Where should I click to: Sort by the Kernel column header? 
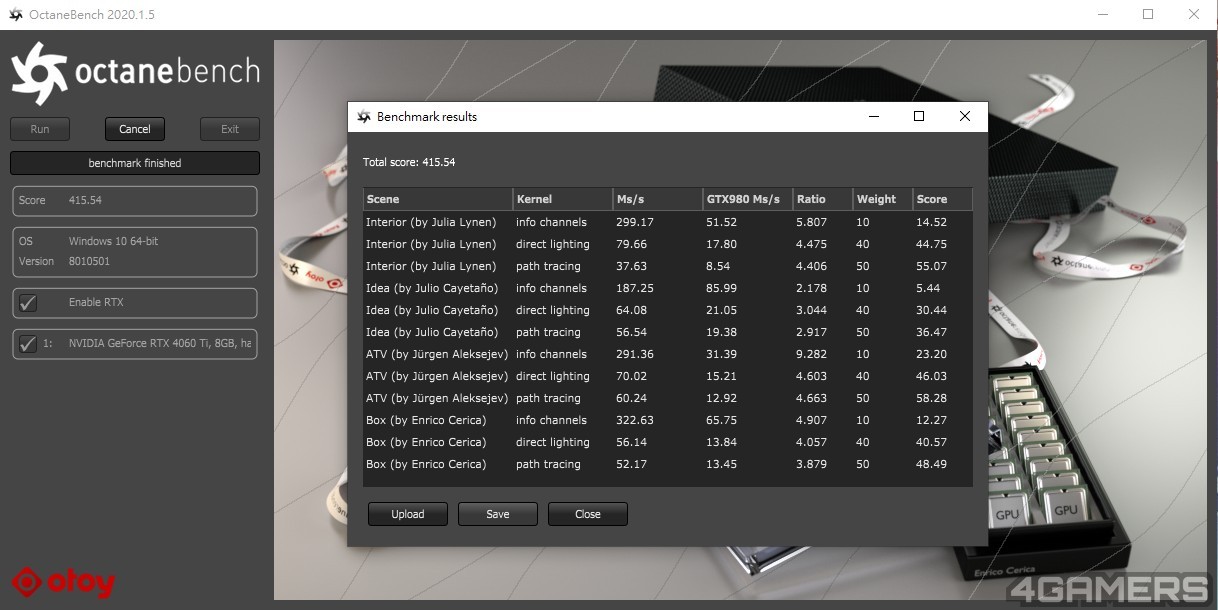pos(563,199)
